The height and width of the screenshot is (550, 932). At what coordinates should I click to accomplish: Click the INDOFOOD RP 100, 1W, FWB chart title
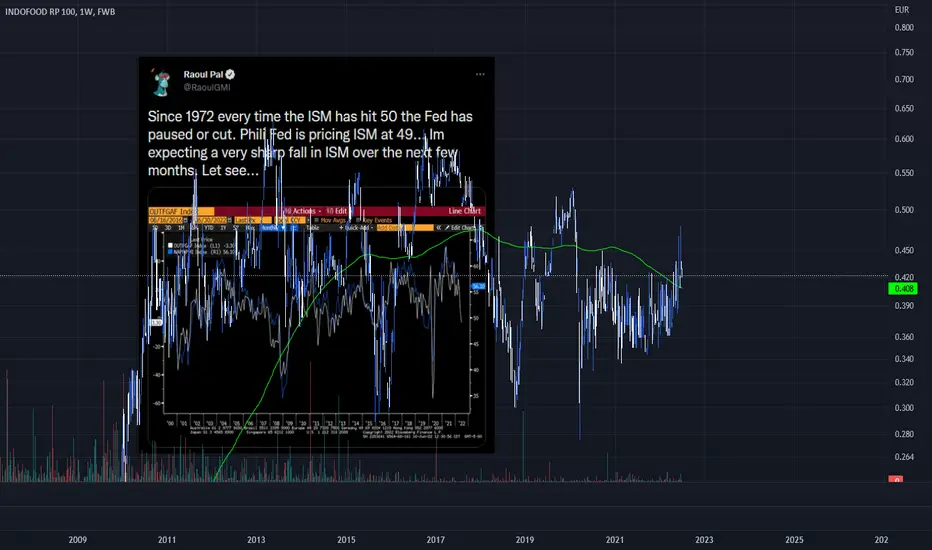tap(60, 11)
